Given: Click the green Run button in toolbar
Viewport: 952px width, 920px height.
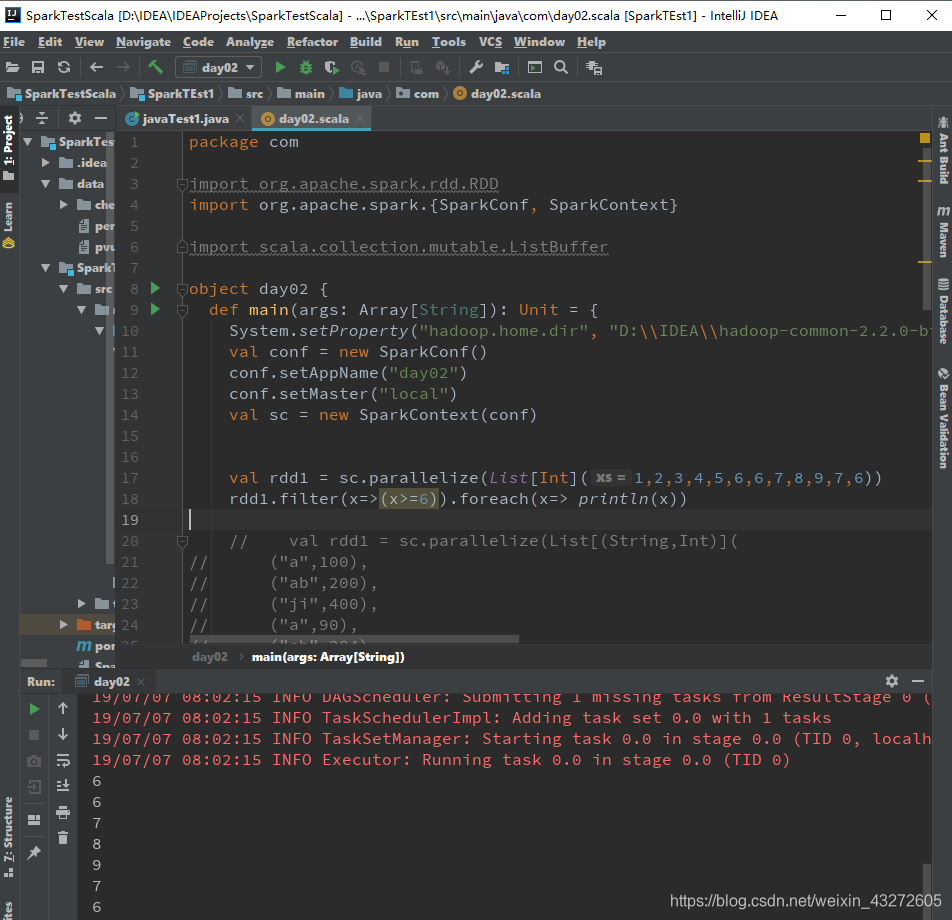Looking at the screenshot, I should coord(280,67).
